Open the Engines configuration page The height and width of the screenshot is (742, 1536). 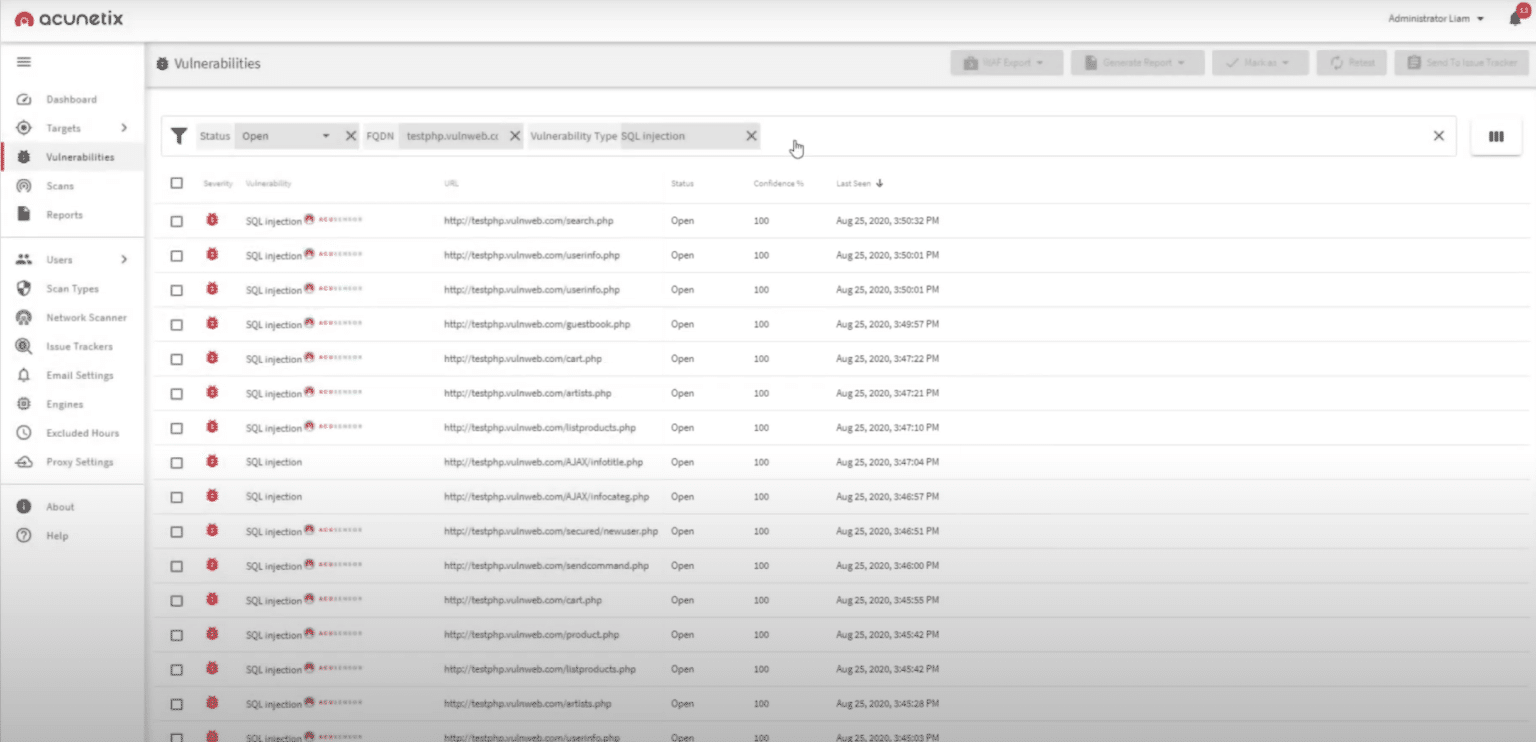tap(65, 404)
